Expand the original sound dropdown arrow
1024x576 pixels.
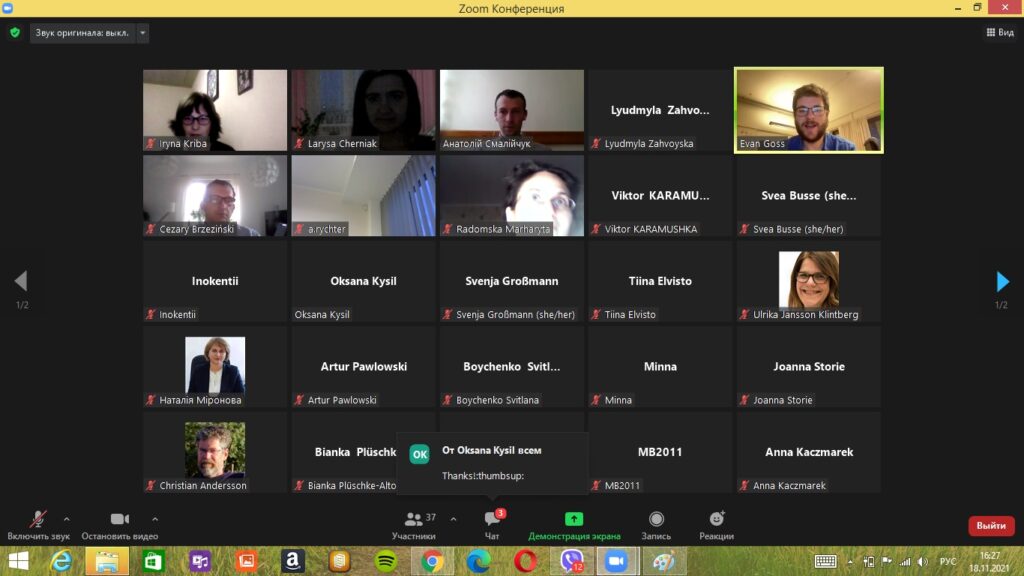(143, 33)
